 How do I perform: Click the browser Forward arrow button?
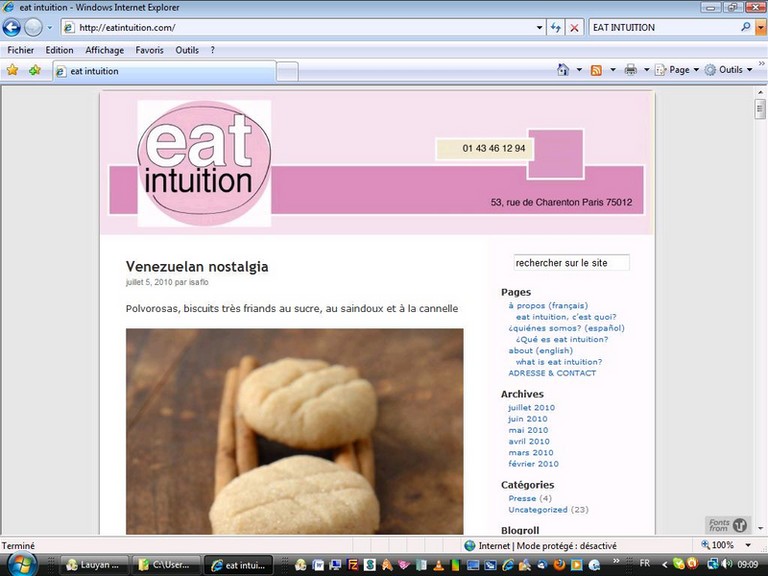(33, 27)
